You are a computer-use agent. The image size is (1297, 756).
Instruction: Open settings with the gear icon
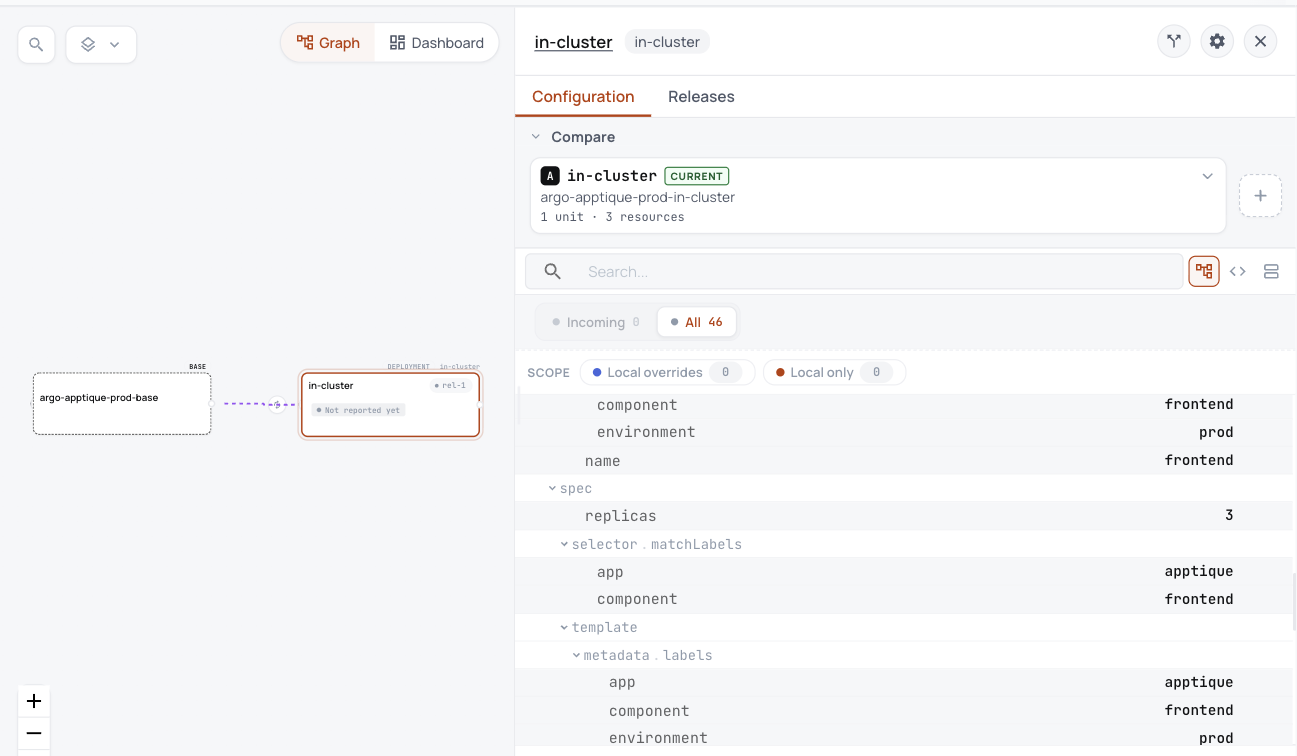[1217, 42]
